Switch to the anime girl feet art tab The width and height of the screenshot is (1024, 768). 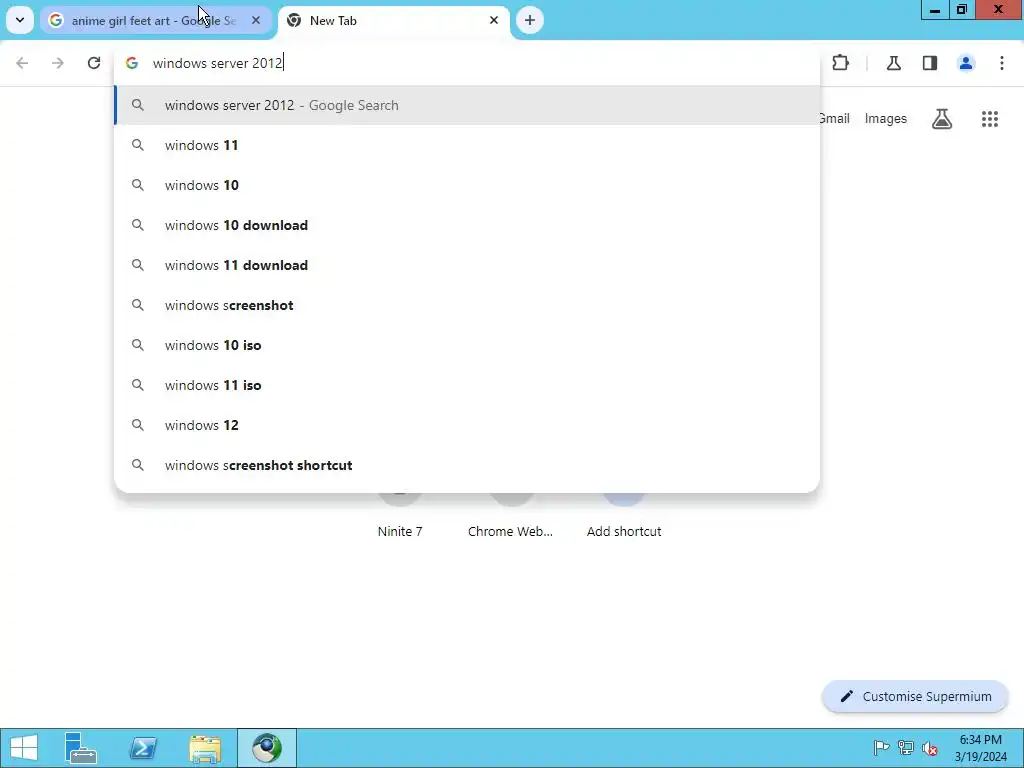[x=154, y=20]
